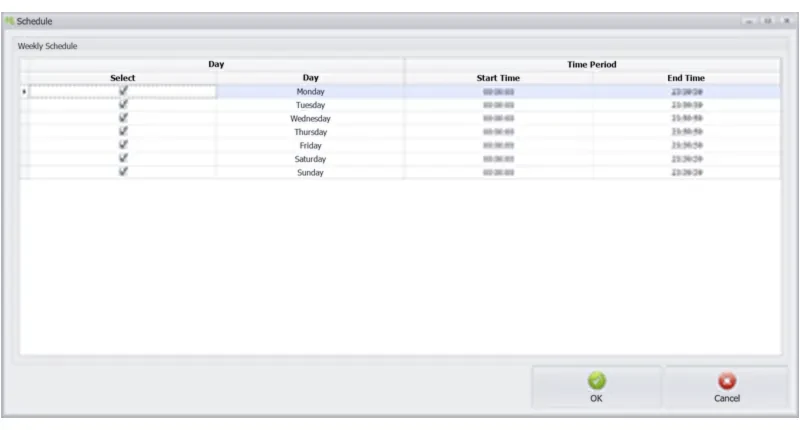The image size is (800, 430).
Task: Select the Monday day cell
Action: [310, 92]
